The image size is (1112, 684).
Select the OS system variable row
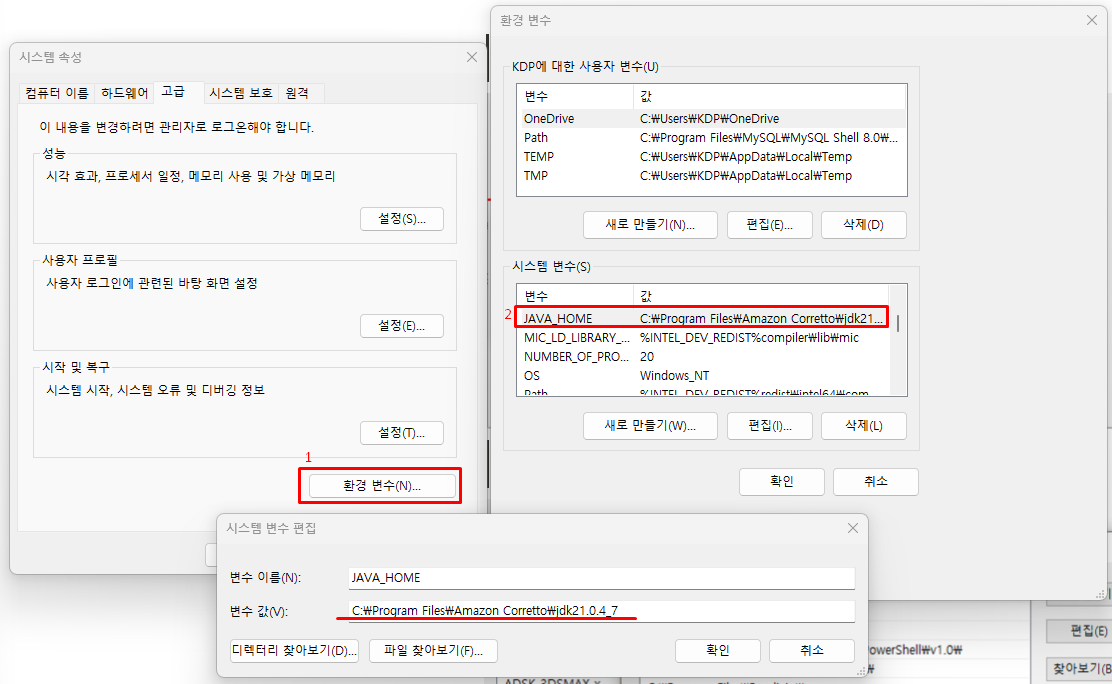pyautogui.click(x=702, y=376)
